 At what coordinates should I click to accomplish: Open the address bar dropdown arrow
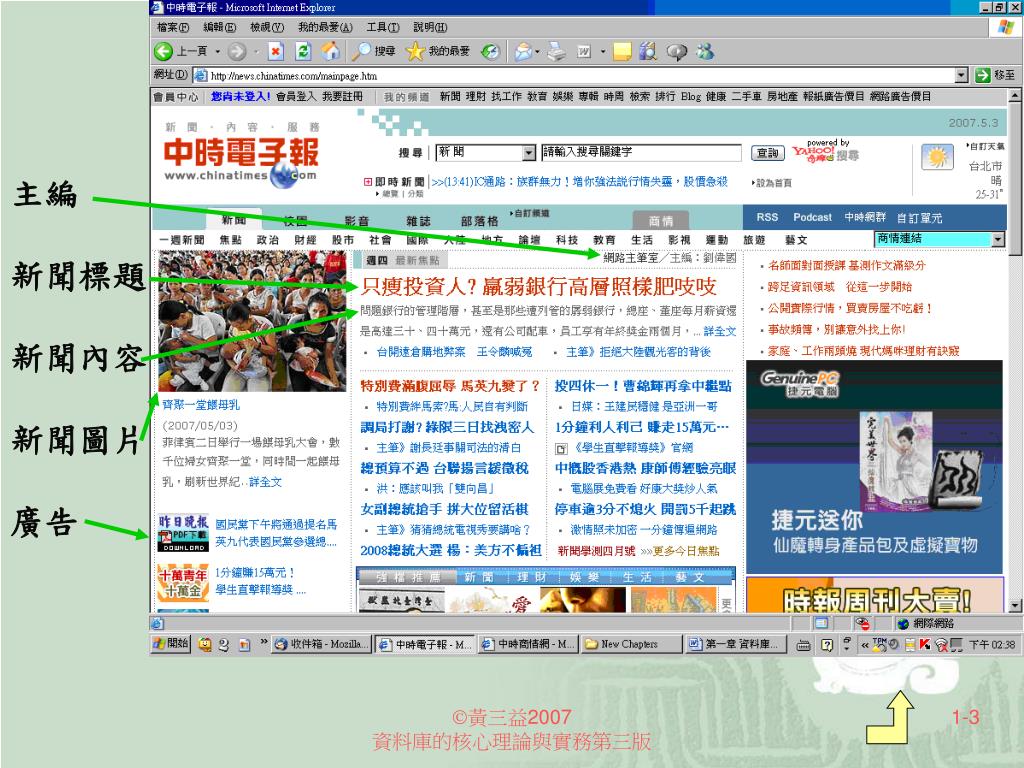961,76
